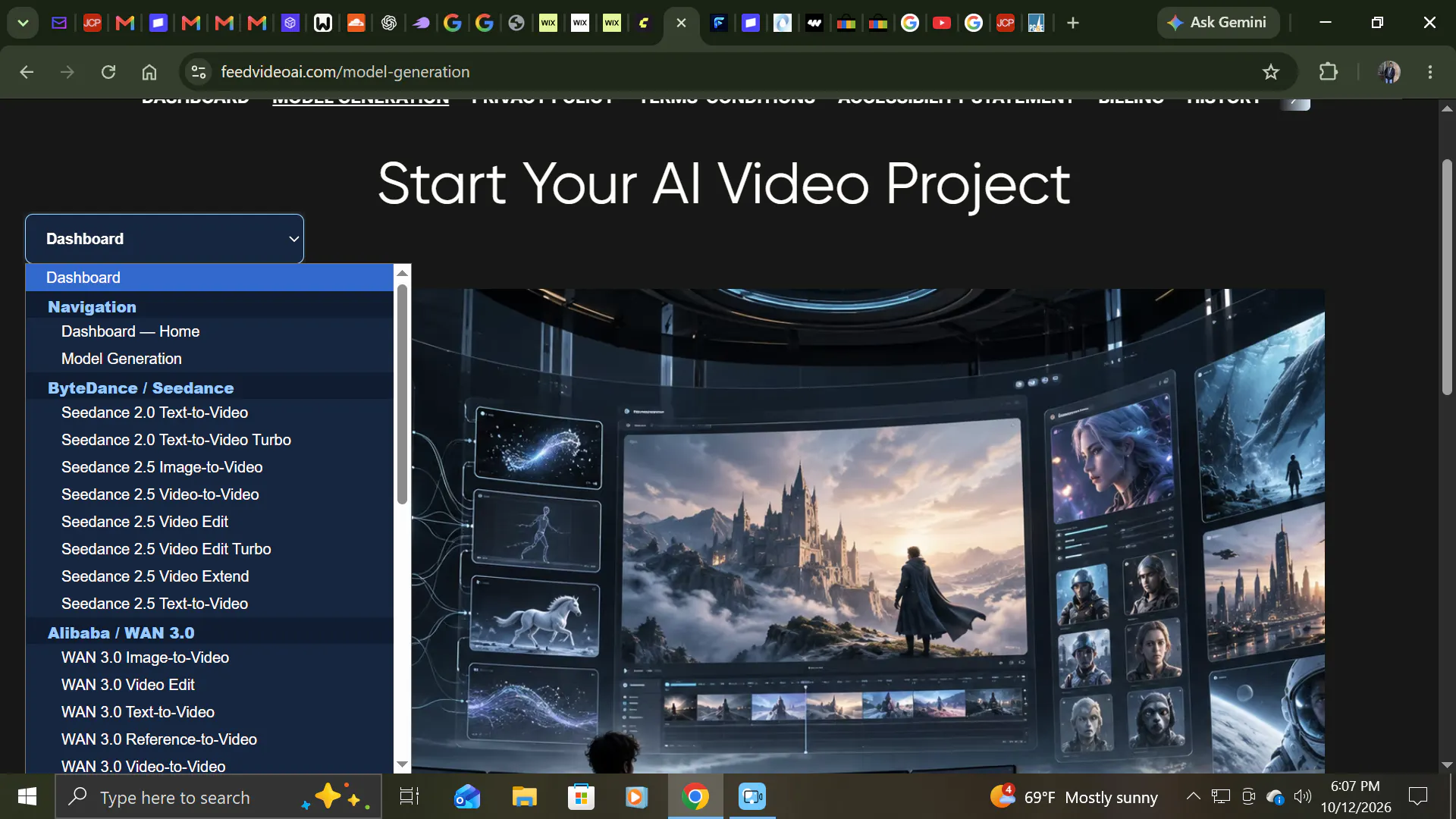Reload the feedvideoai page
1456x819 pixels.
point(108,72)
